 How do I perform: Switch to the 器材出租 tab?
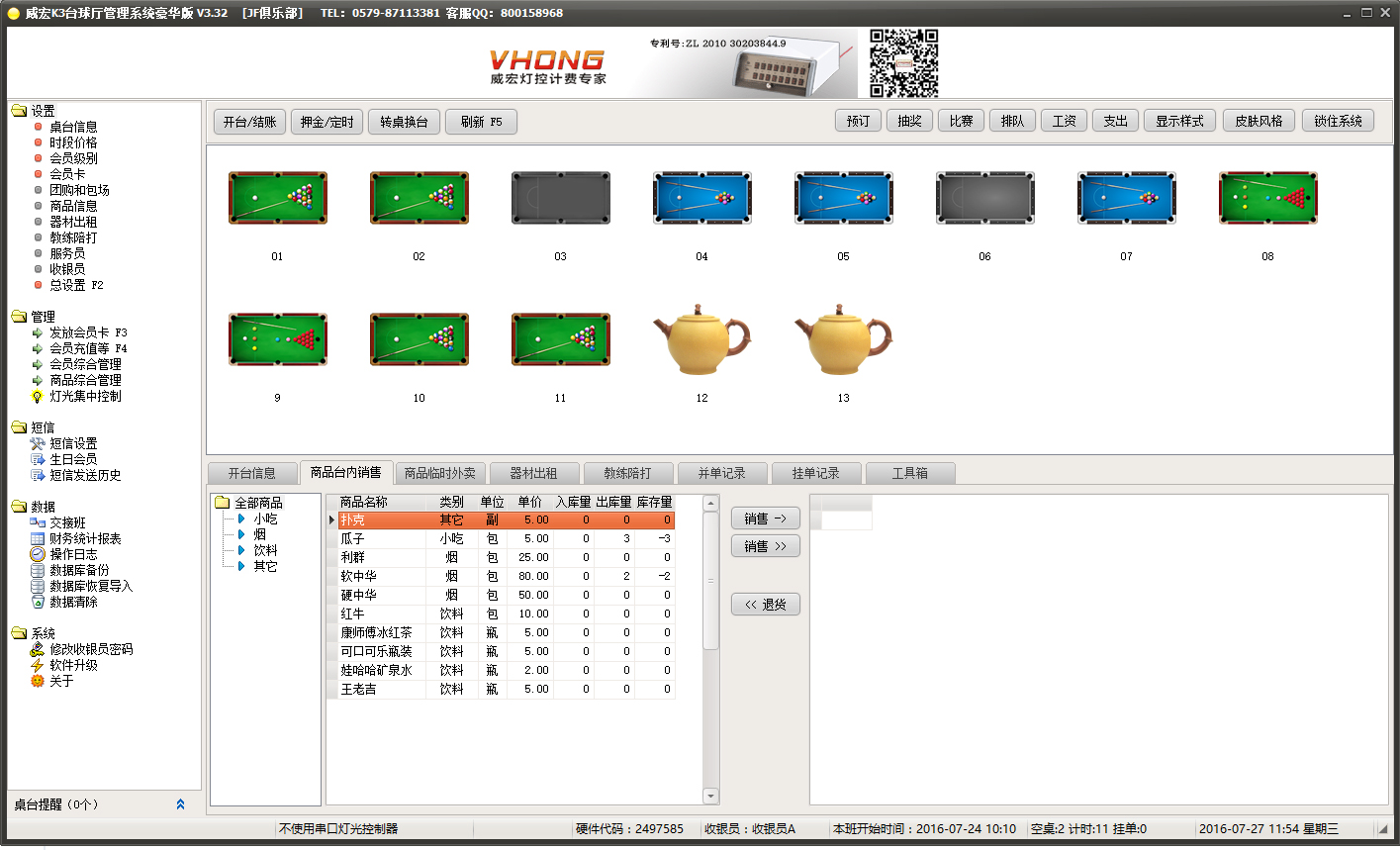click(x=533, y=473)
